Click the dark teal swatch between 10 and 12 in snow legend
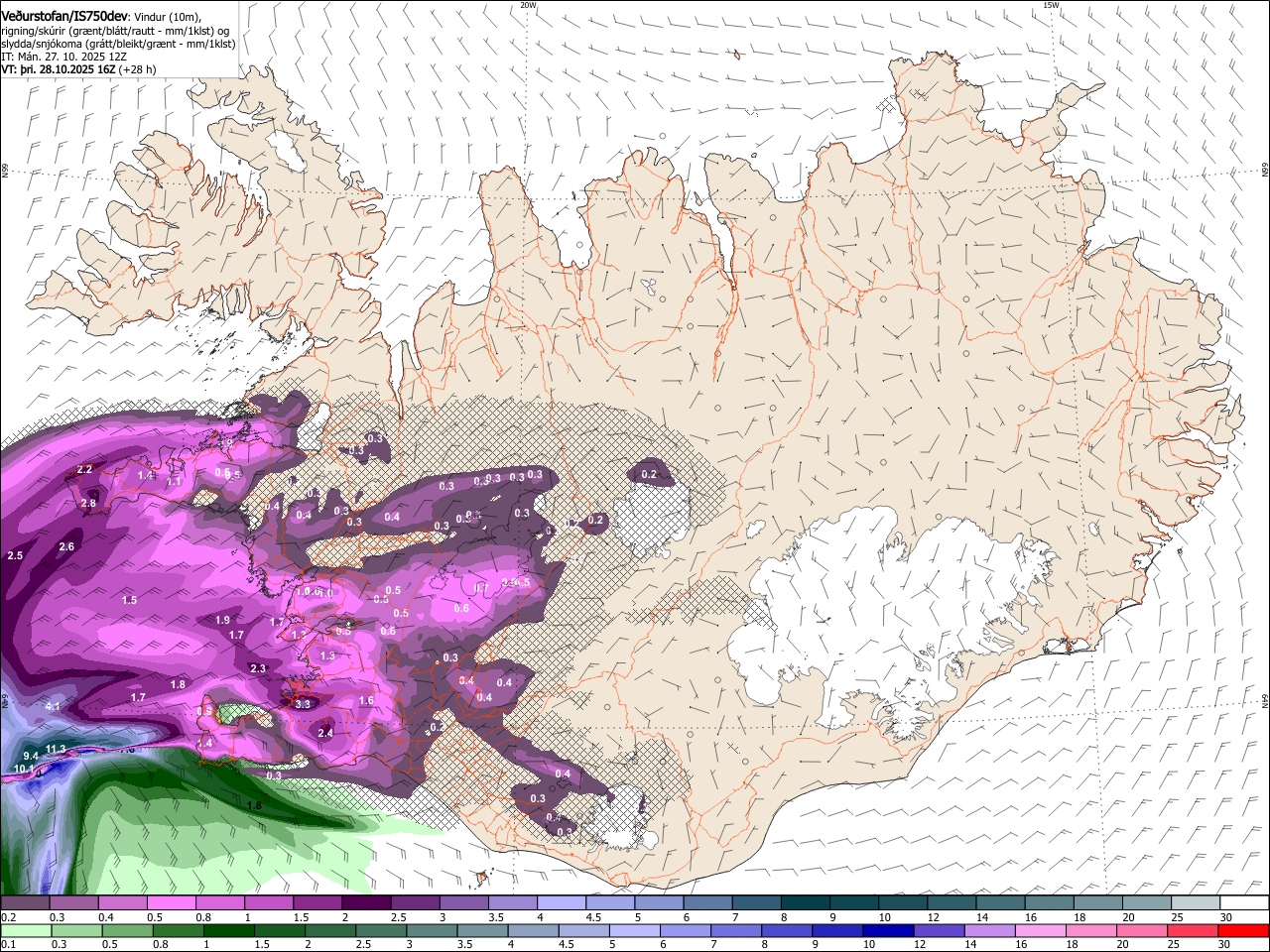 [904, 903]
